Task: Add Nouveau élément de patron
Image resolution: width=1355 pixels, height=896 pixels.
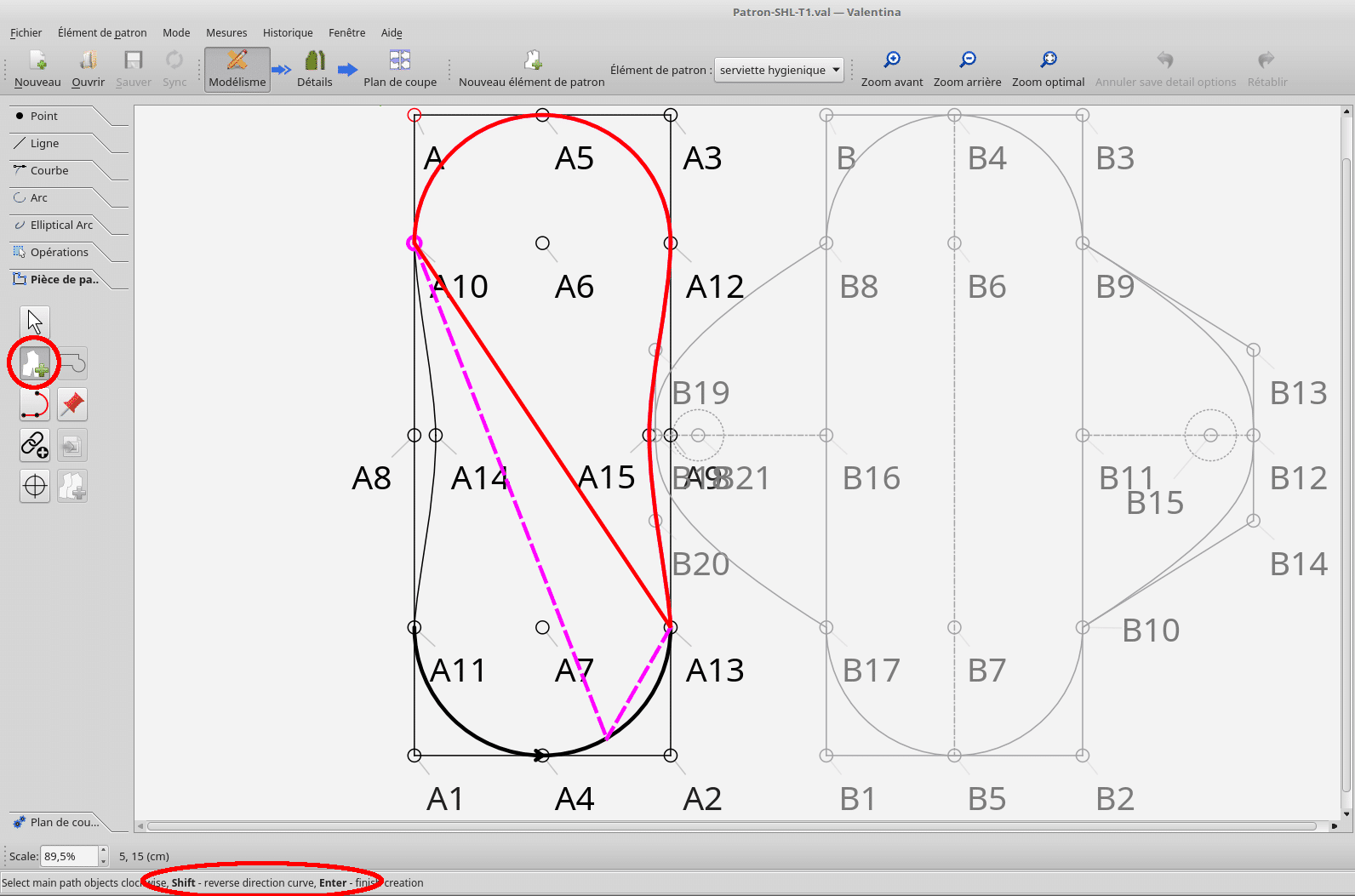Action: 532,69
